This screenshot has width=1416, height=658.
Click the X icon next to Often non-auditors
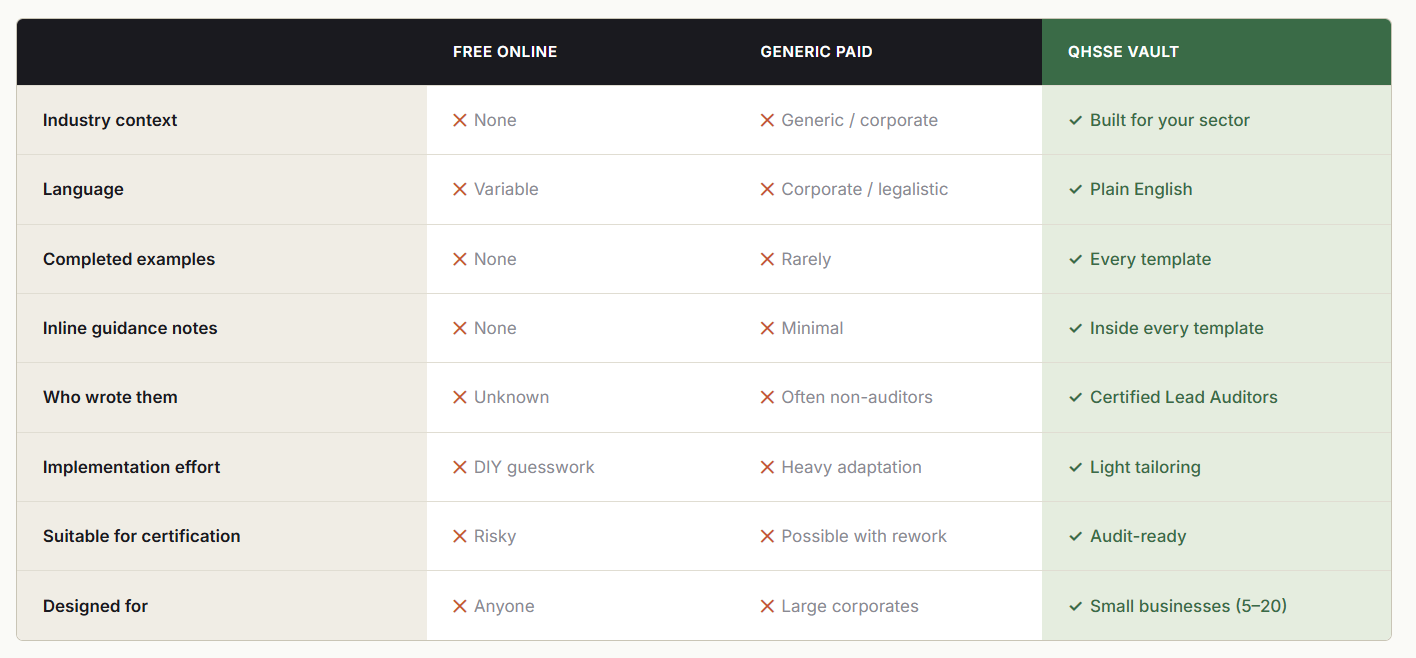(x=767, y=398)
